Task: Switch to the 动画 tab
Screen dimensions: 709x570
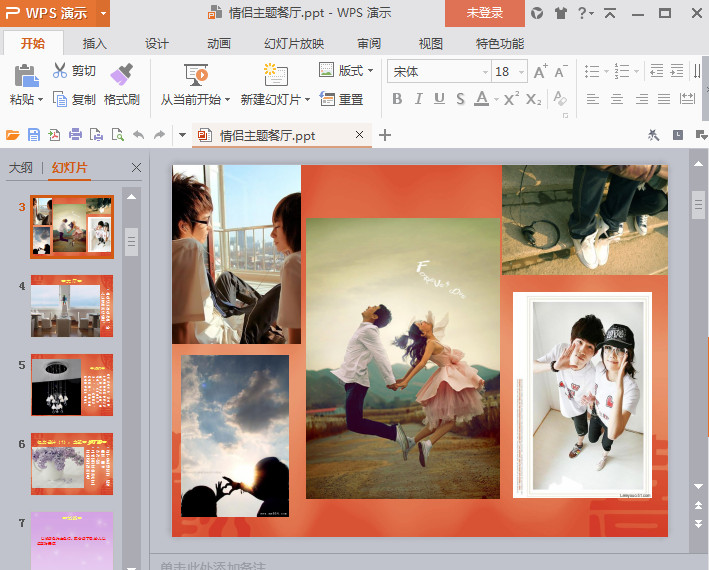Action: pos(219,44)
